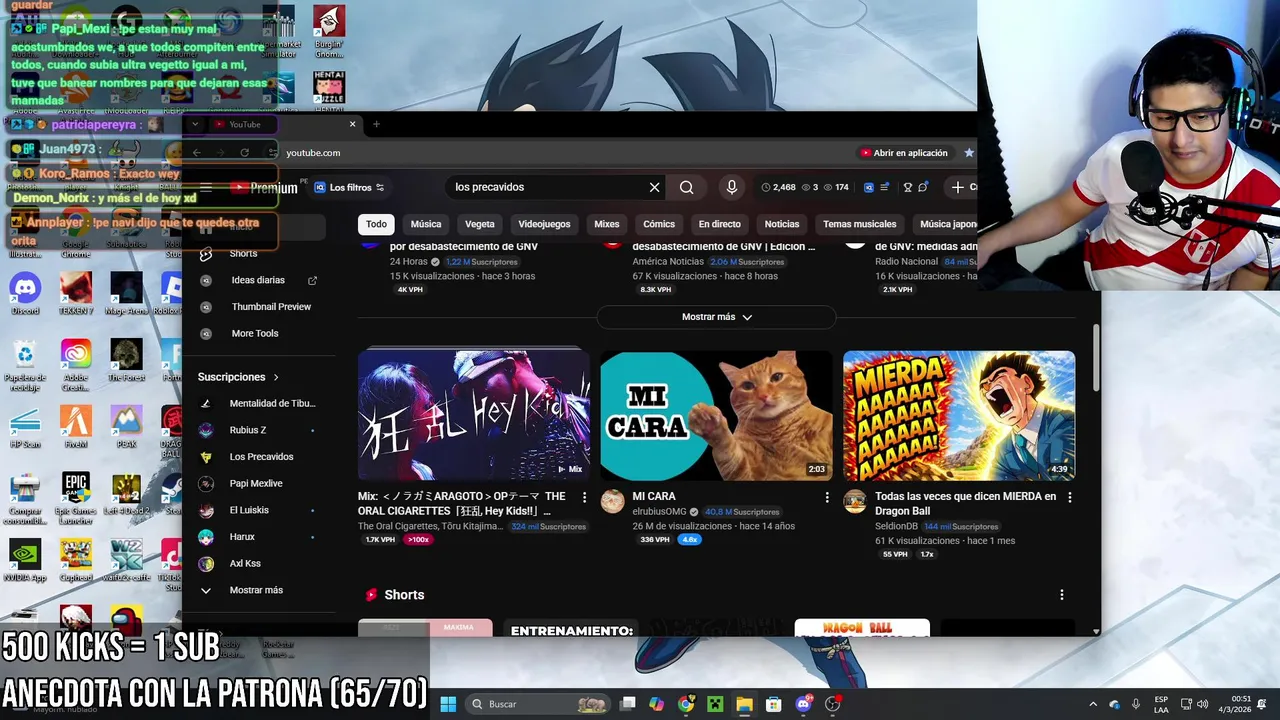Expand the 'Suscripciones' section chevron
The height and width of the screenshot is (720, 1280).
tap(276, 377)
